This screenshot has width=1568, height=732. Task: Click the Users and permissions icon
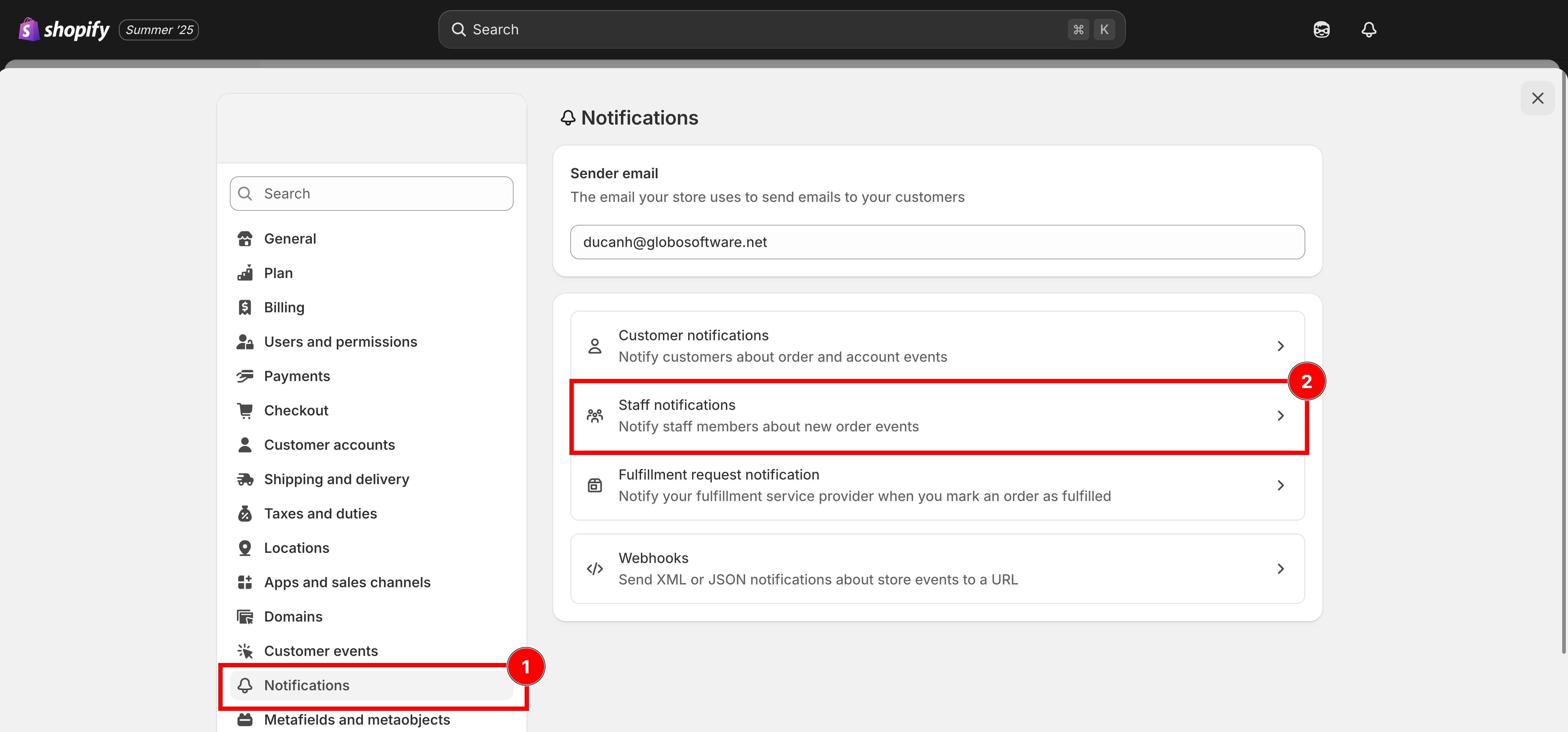[245, 342]
